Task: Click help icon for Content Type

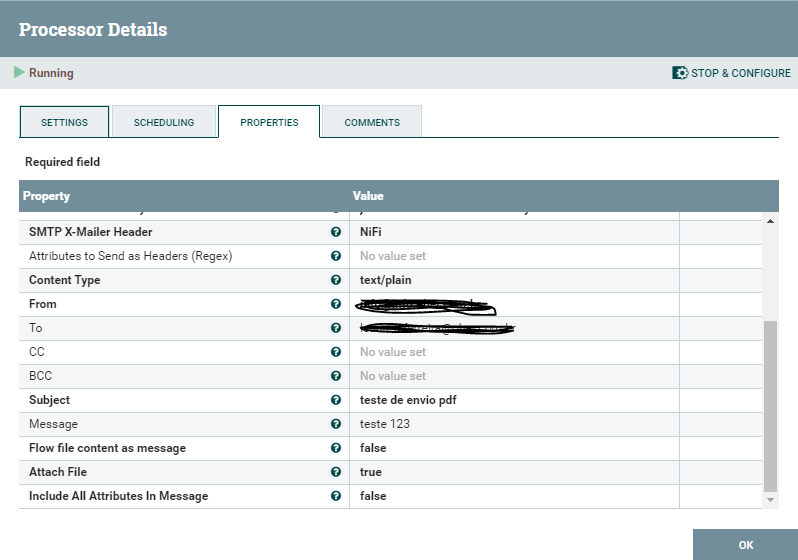Action: tap(336, 280)
